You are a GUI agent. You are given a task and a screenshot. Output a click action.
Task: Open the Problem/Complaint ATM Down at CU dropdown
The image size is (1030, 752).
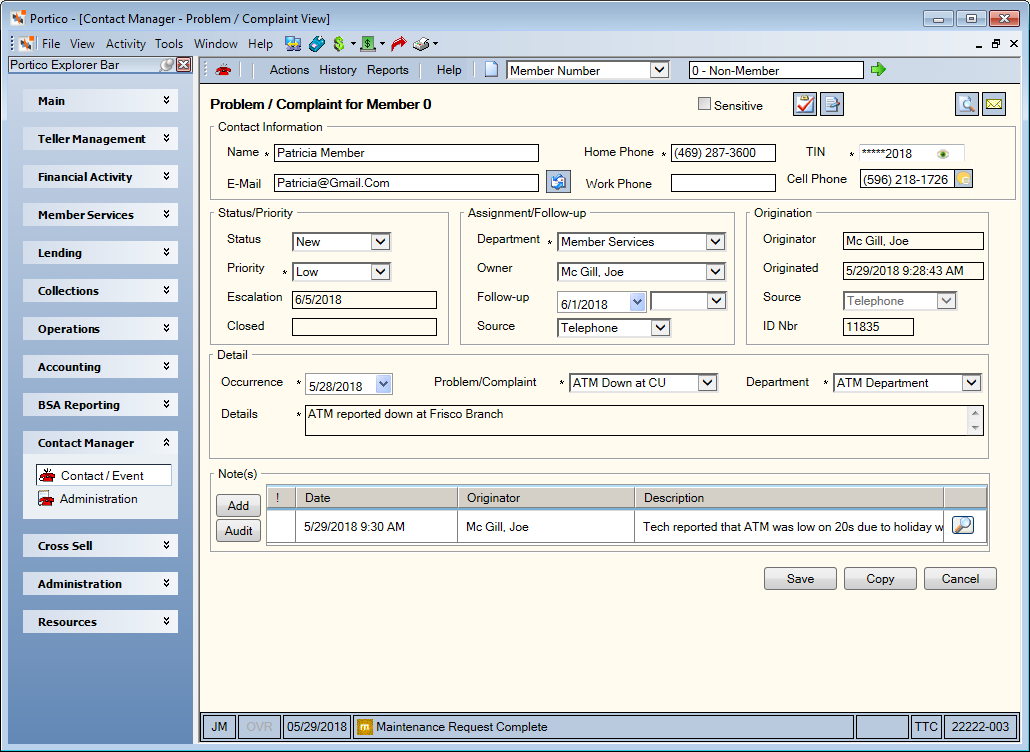707,382
